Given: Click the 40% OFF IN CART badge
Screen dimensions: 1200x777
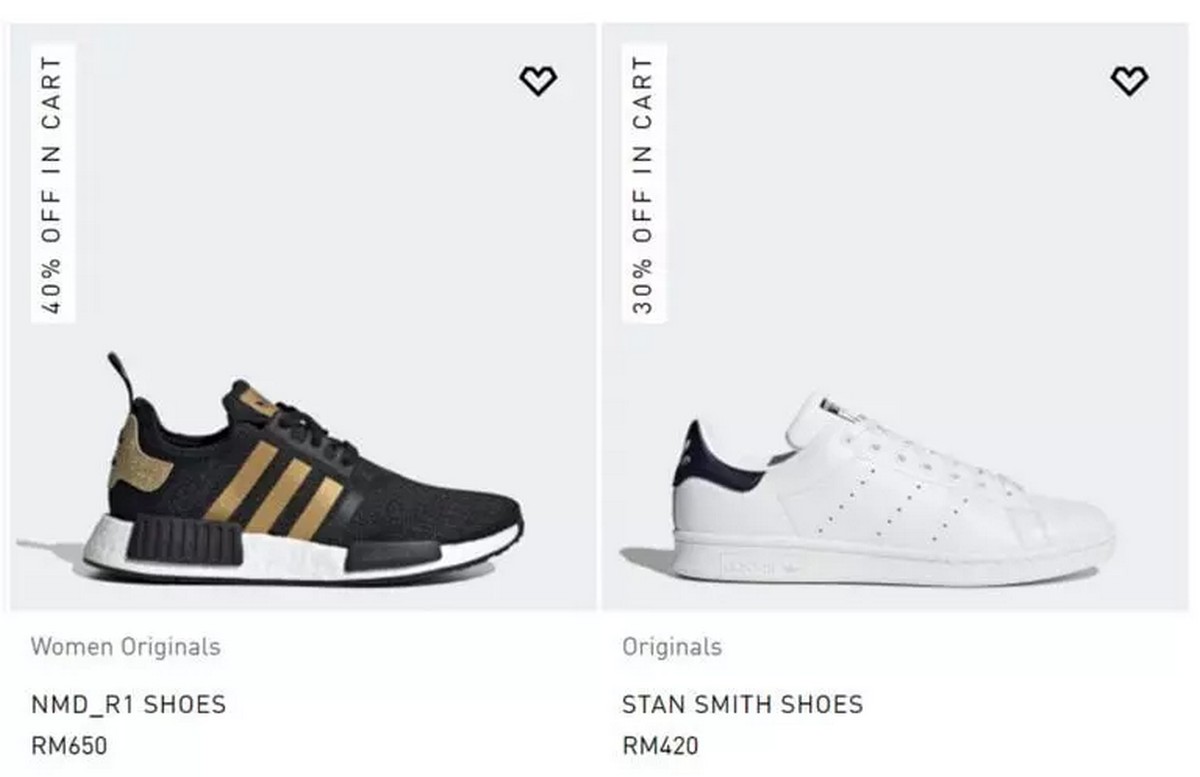Looking at the screenshot, I should [x=53, y=183].
